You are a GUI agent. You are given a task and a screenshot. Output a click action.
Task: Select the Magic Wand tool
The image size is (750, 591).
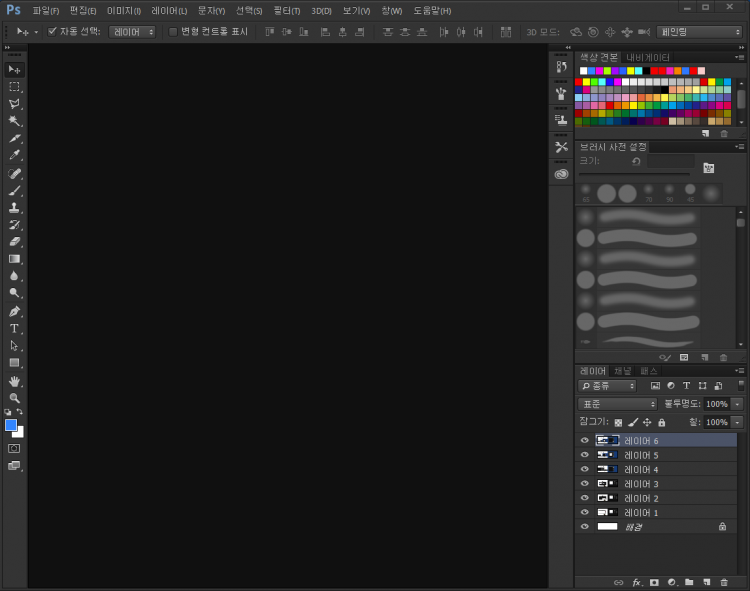click(14, 121)
